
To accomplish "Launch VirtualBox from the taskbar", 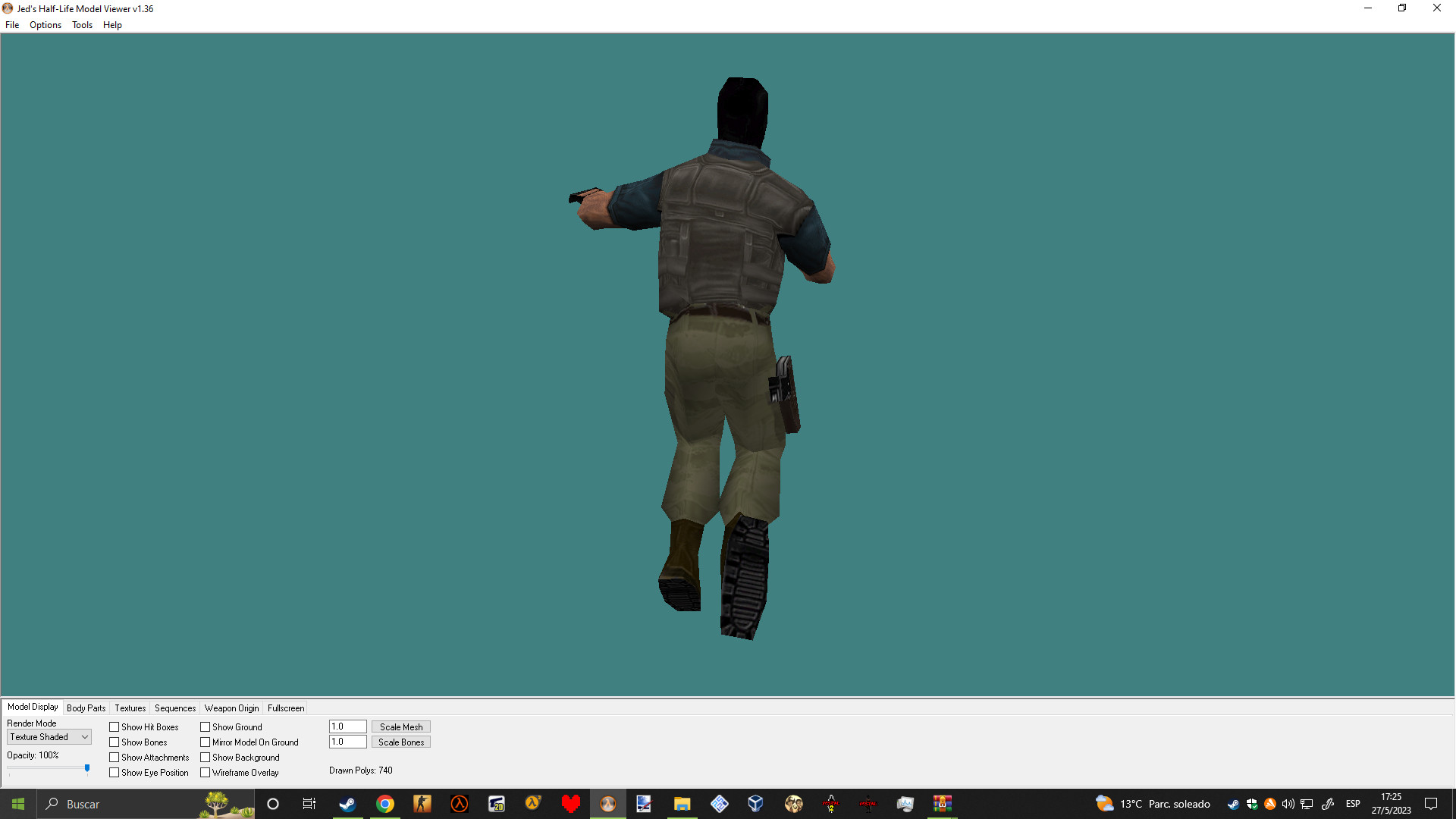I will (x=755, y=804).
